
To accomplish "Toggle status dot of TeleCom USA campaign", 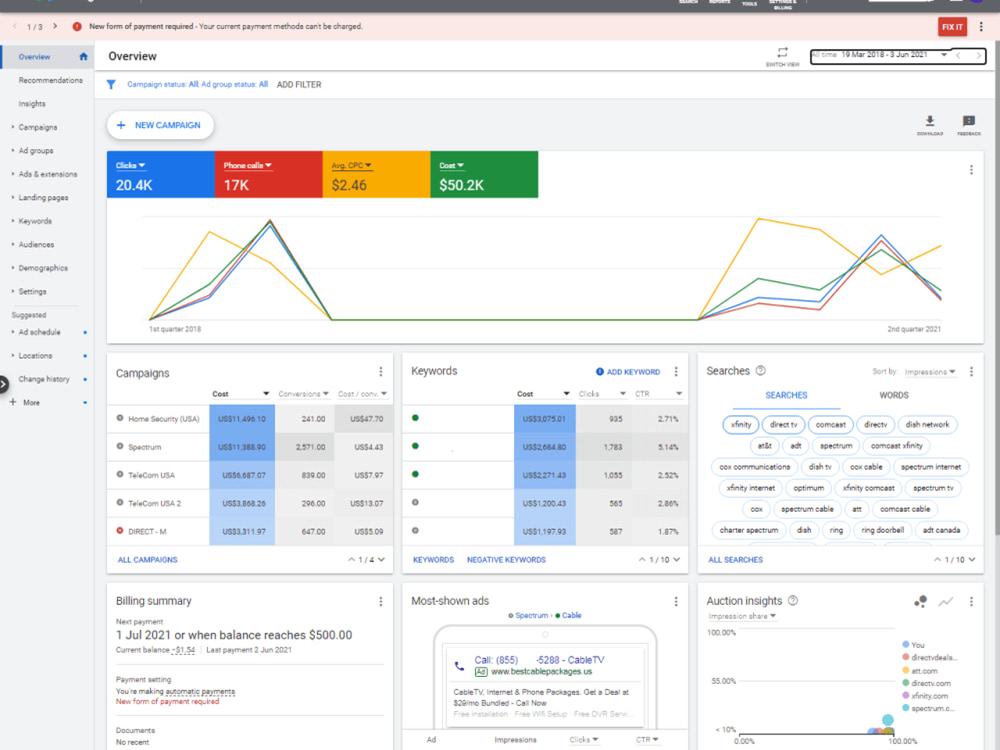I will tap(119, 474).
